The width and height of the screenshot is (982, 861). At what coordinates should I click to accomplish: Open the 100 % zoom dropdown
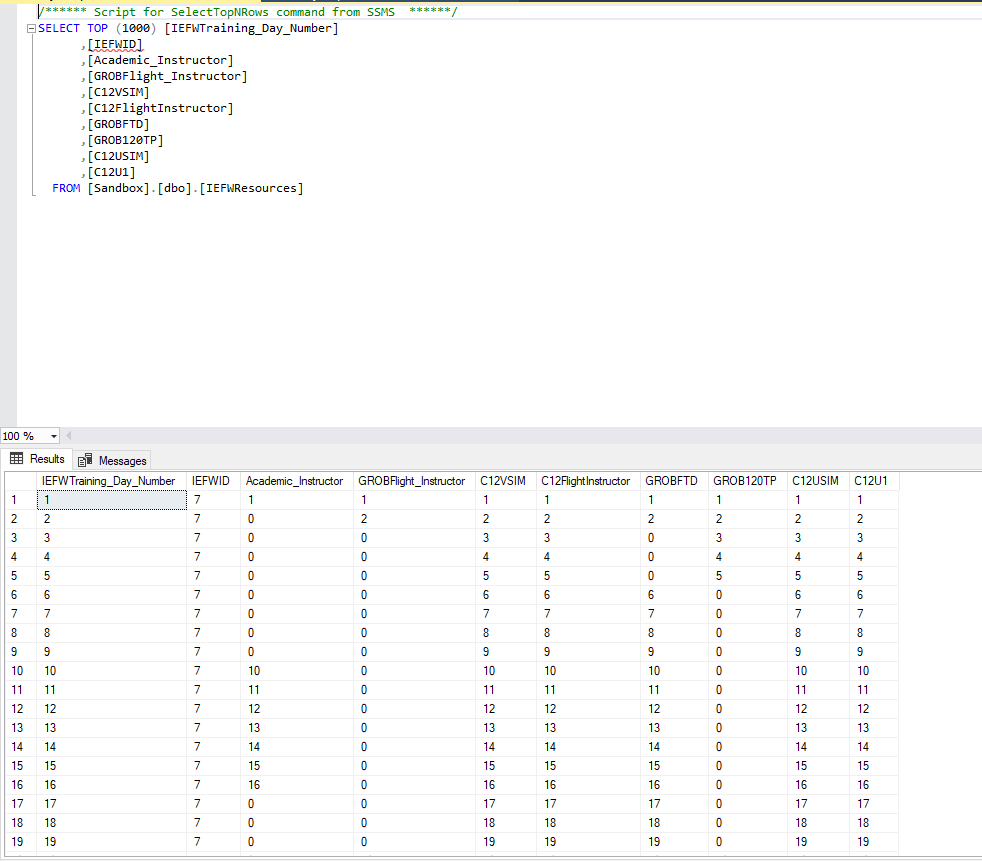(x=54, y=436)
